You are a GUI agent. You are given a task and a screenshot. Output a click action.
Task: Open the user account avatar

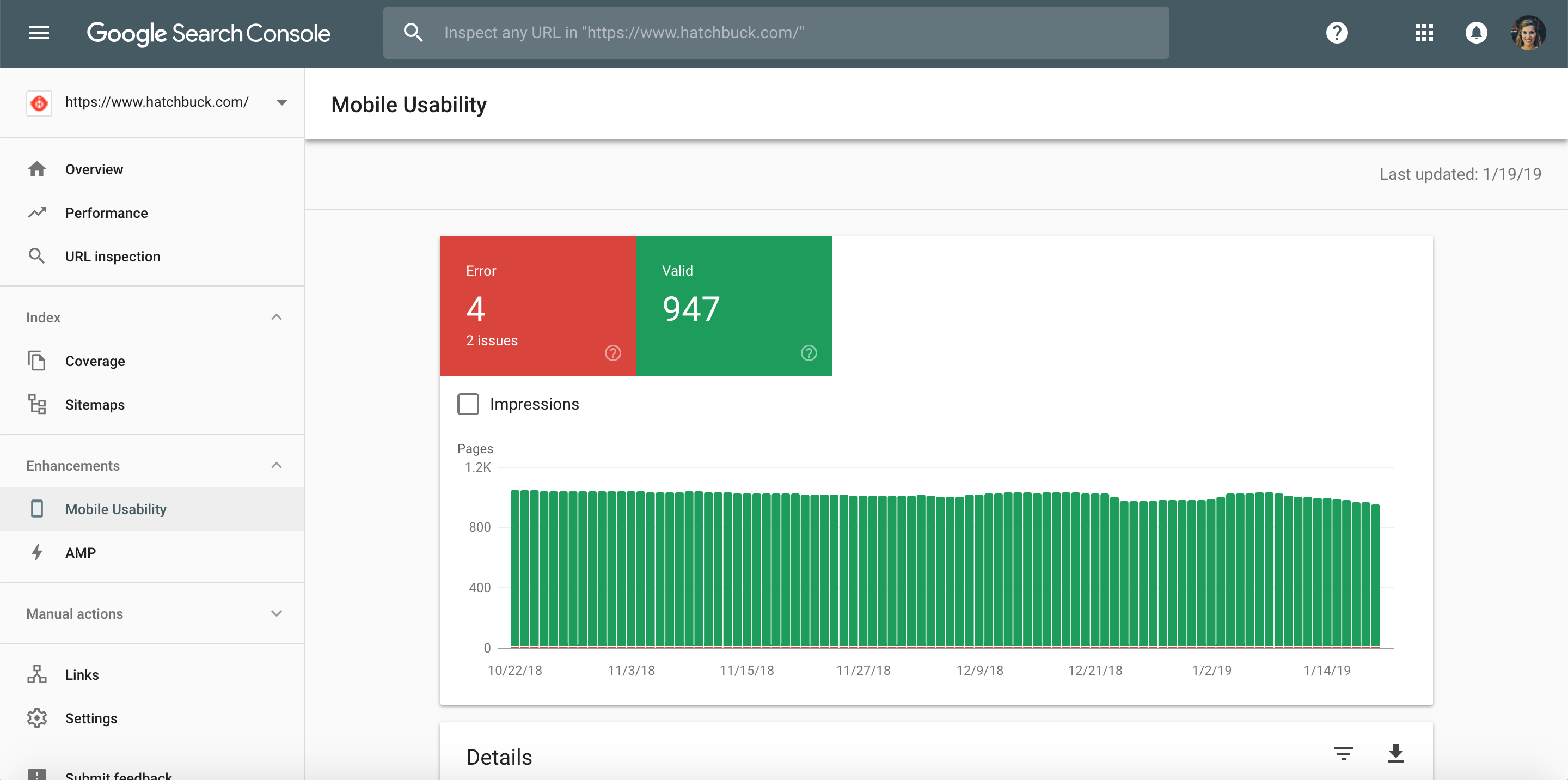[1528, 33]
